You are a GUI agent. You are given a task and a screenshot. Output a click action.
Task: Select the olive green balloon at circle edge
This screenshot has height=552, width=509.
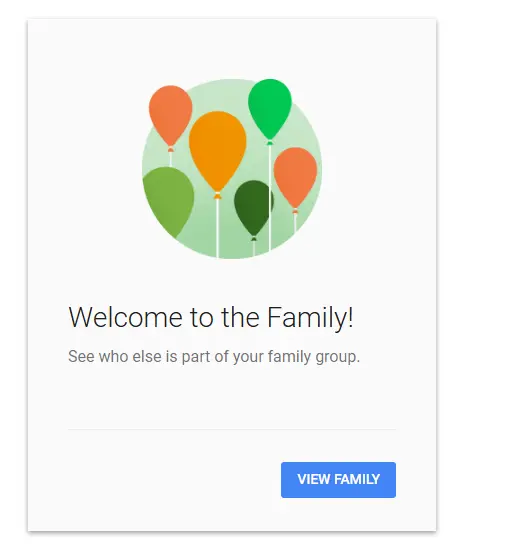(x=169, y=199)
